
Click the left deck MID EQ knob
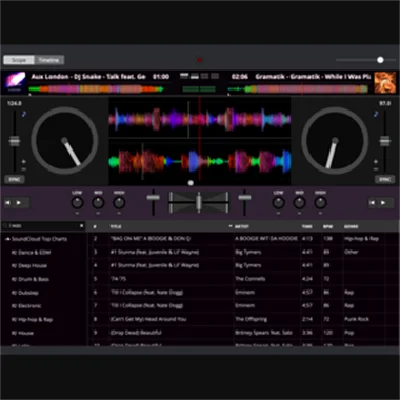pyautogui.click(x=98, y=202)
